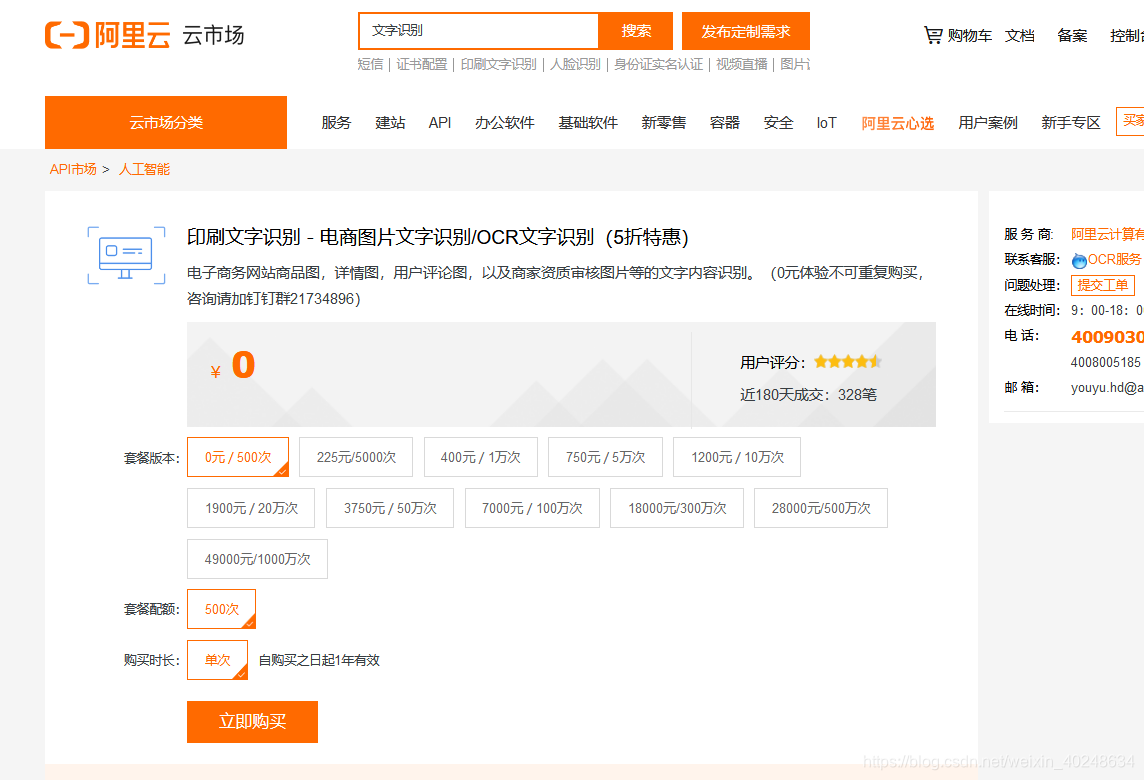Open the 阿里云计算 service provider link
This screenshot has width=1144, height=780.
point(1107,234)
